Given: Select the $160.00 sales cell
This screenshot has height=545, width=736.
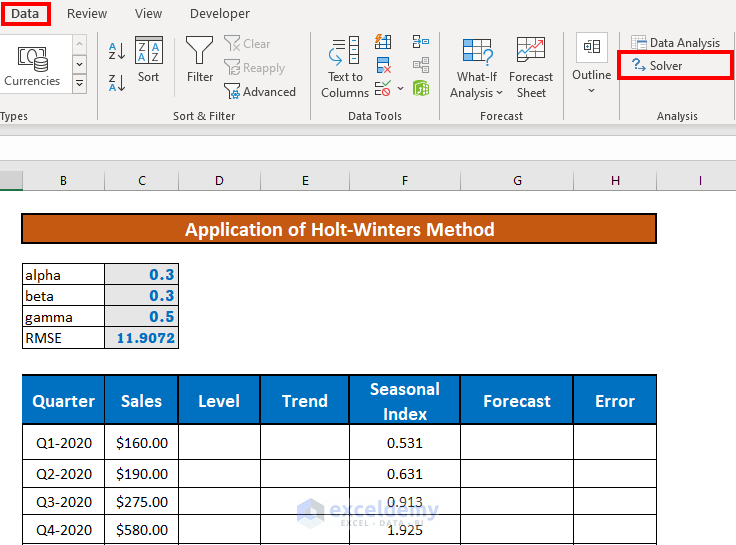Looking at the screenshot, I should pos(141,442).
